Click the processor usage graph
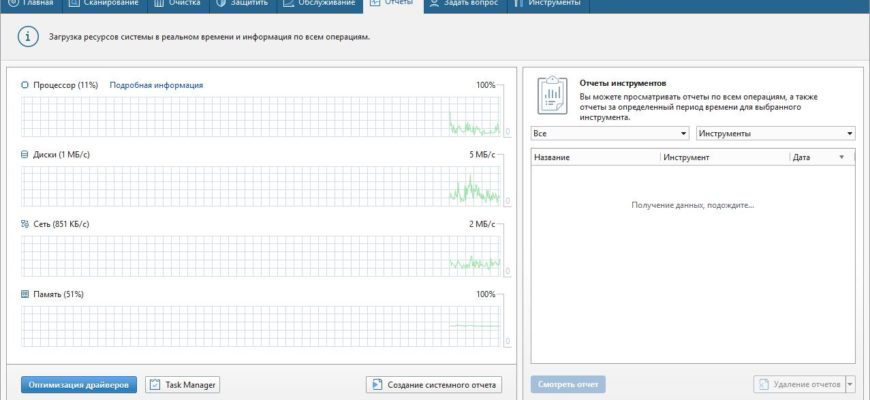This screenshot has height=400, width=870. [260, 116]
